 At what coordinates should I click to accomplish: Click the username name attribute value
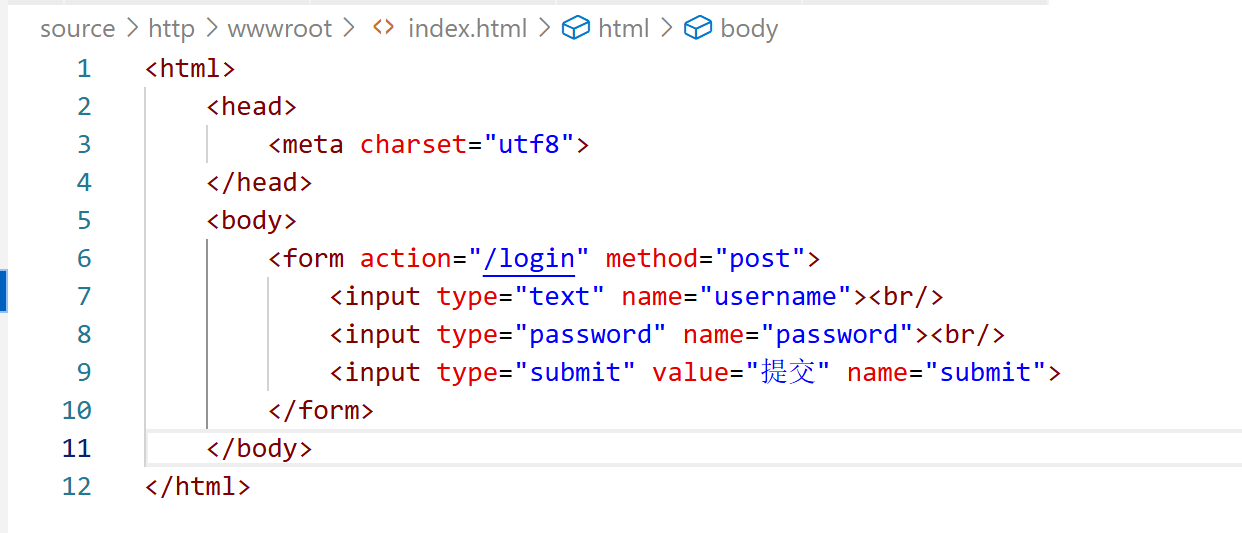pos(775,296)
